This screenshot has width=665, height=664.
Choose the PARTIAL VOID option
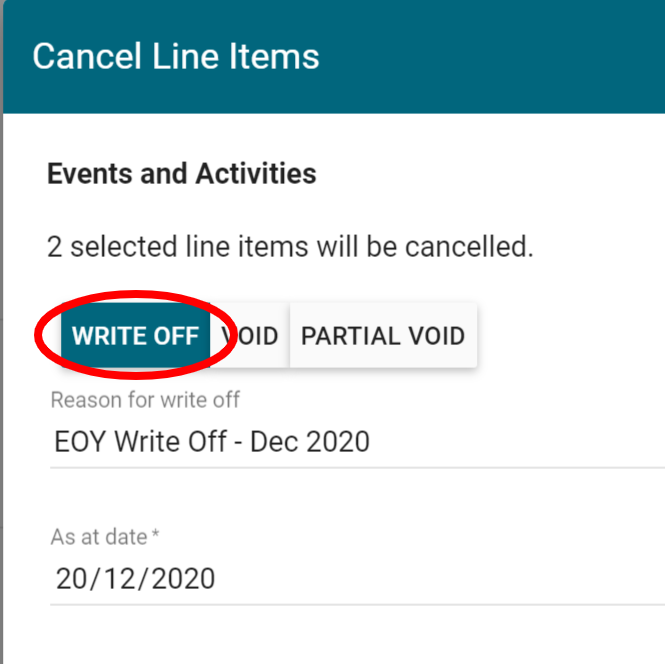pos(383,335)
